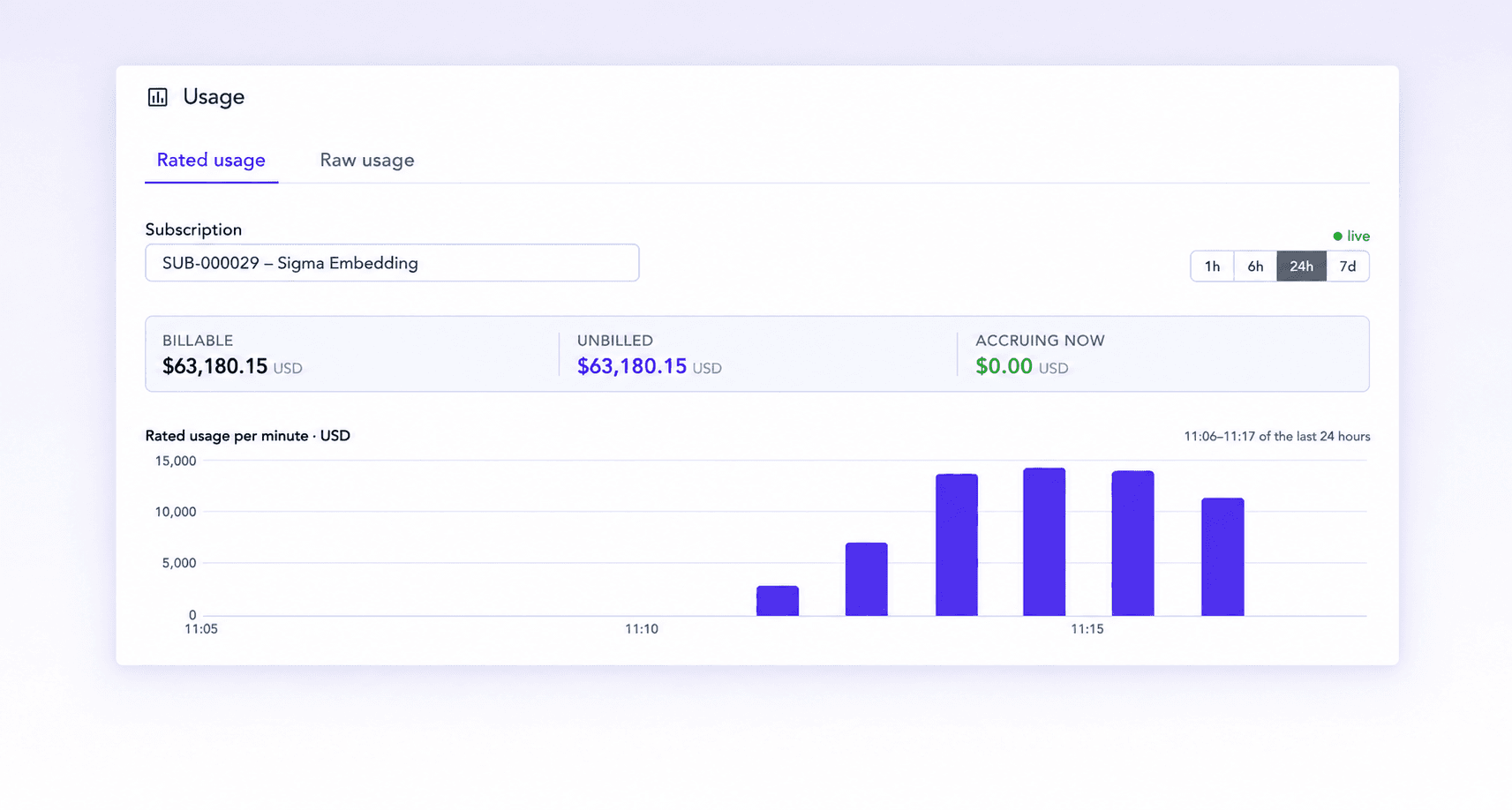Image resolution: width=1512 pixels, height=810 pixels.
Task: Open the Subscription selector SUB-000029
Action: click(x=392, y=263)
